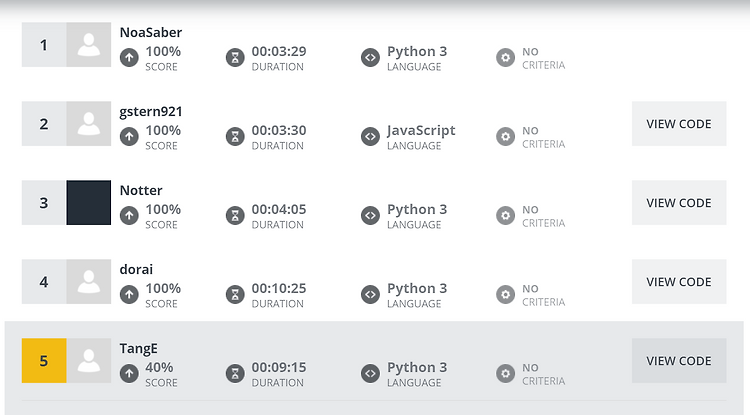Image resolution: width=750 pixels, height=415 pixels.
Task: View code for gstern921's solution
Action: pos(679,124)
